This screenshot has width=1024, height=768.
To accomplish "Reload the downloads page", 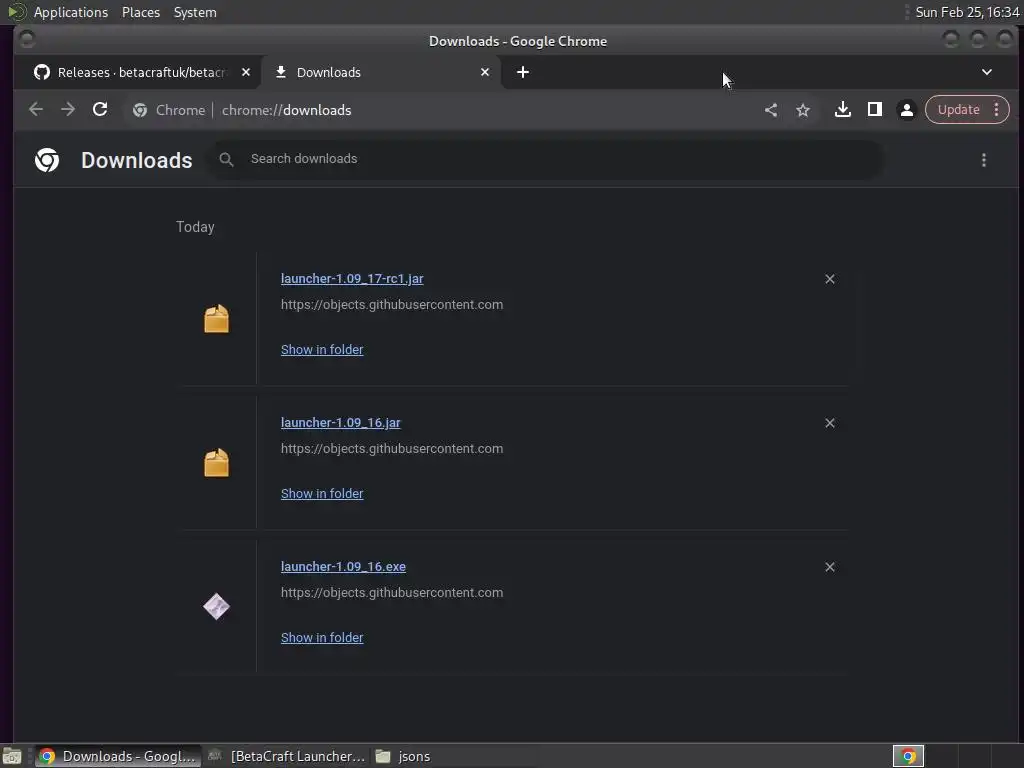I will tap(100, 110).
